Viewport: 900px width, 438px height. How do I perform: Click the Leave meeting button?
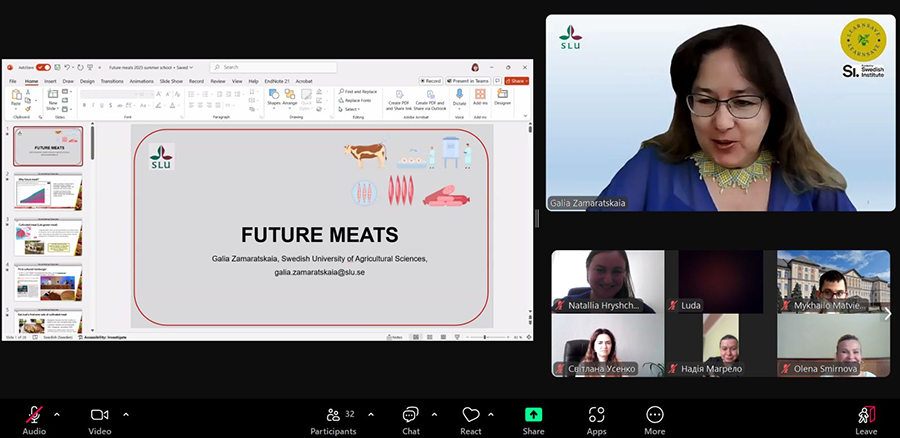tap(866, 420)
